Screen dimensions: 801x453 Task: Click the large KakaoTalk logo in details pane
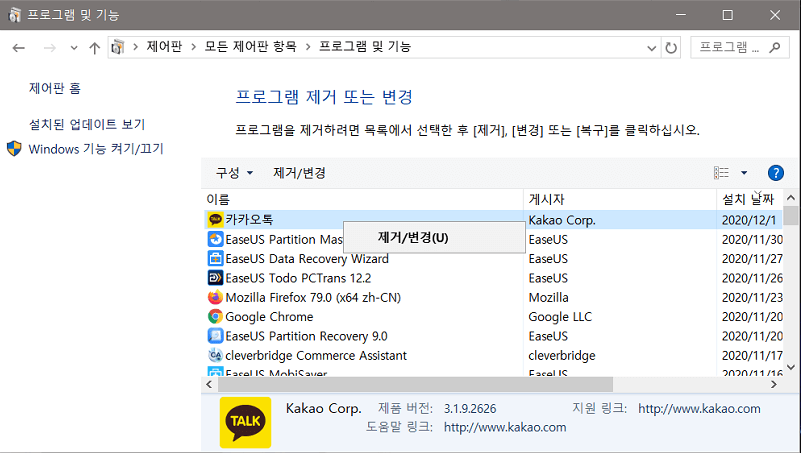coord(245,422)
